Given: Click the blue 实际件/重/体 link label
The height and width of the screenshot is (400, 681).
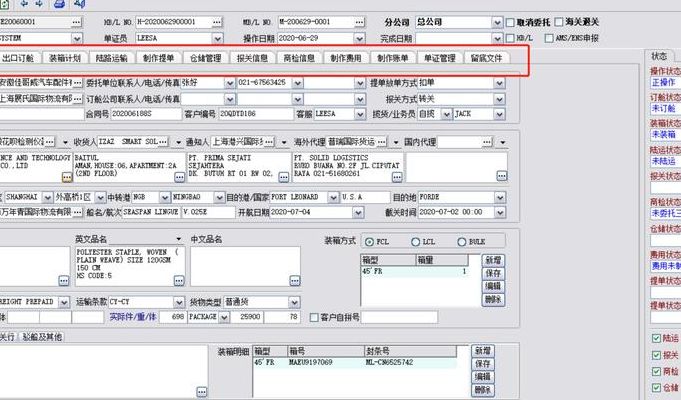Looking at the screenshot, I should click(x=133, y=317).
